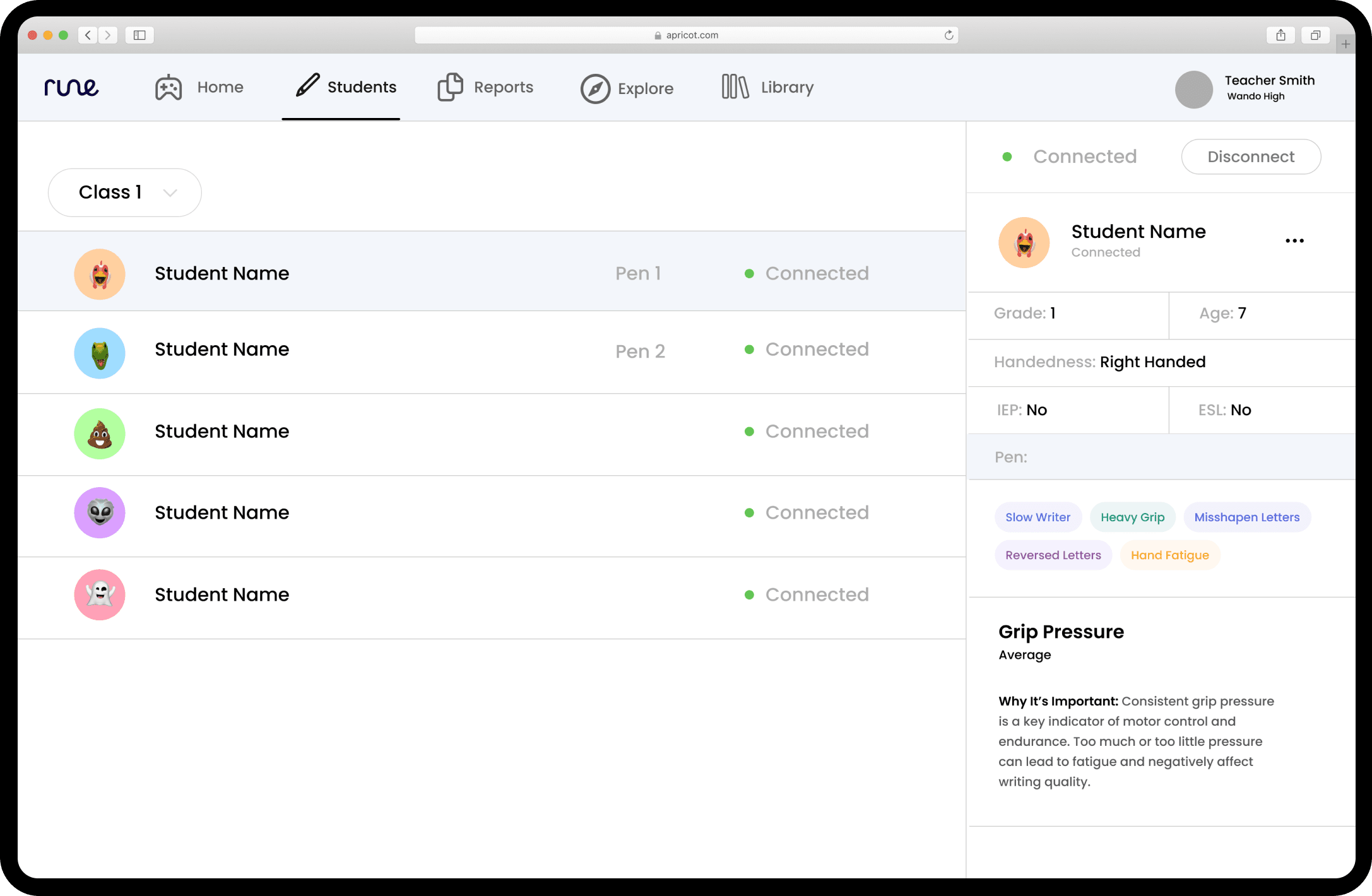Image resolution: width=1372 pixels, height=896 pixels.
Task: Expand the Class 1 dropdown
Action: coord(125,192)
